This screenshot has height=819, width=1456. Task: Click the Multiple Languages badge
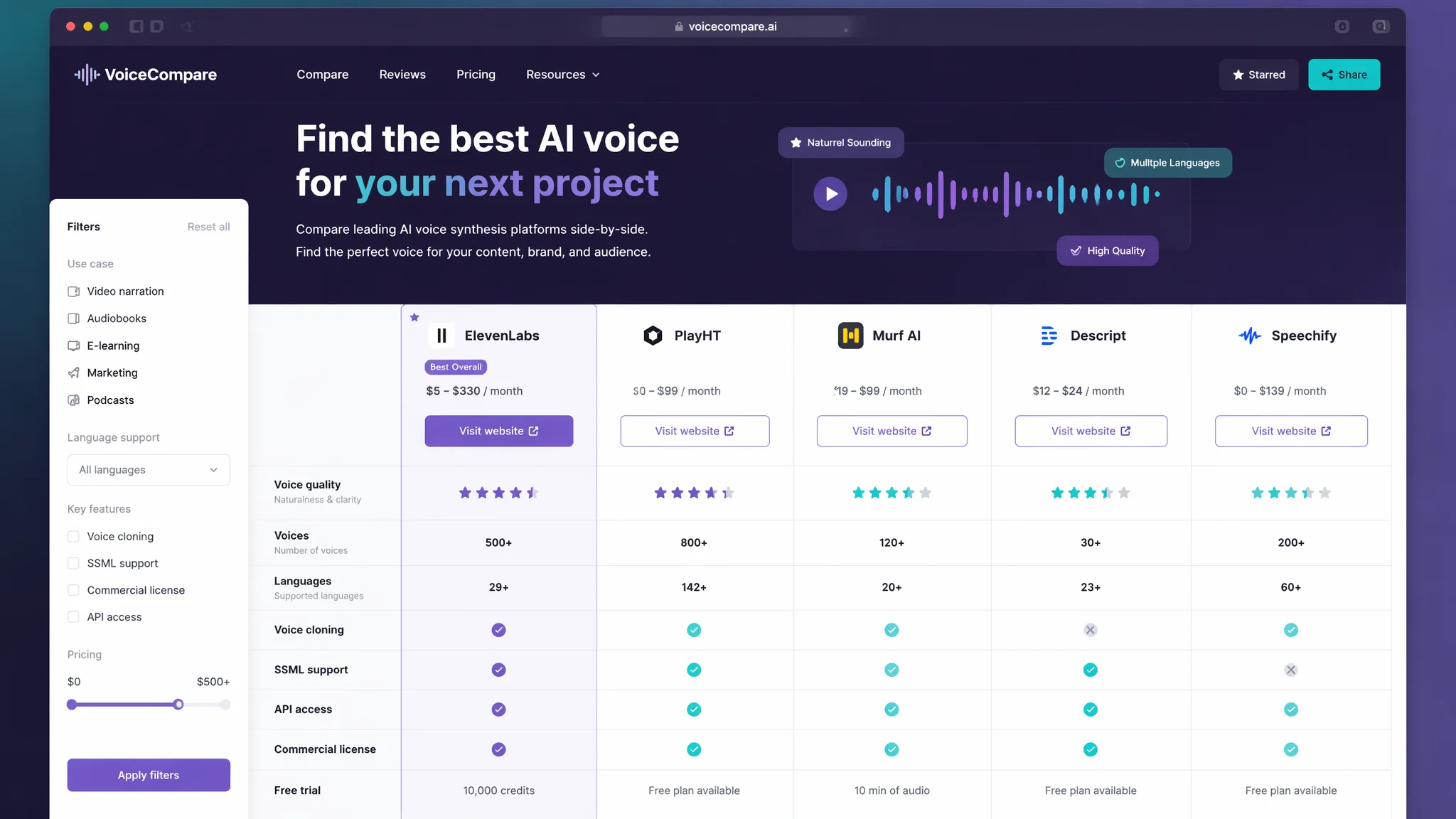[1168, 163]
